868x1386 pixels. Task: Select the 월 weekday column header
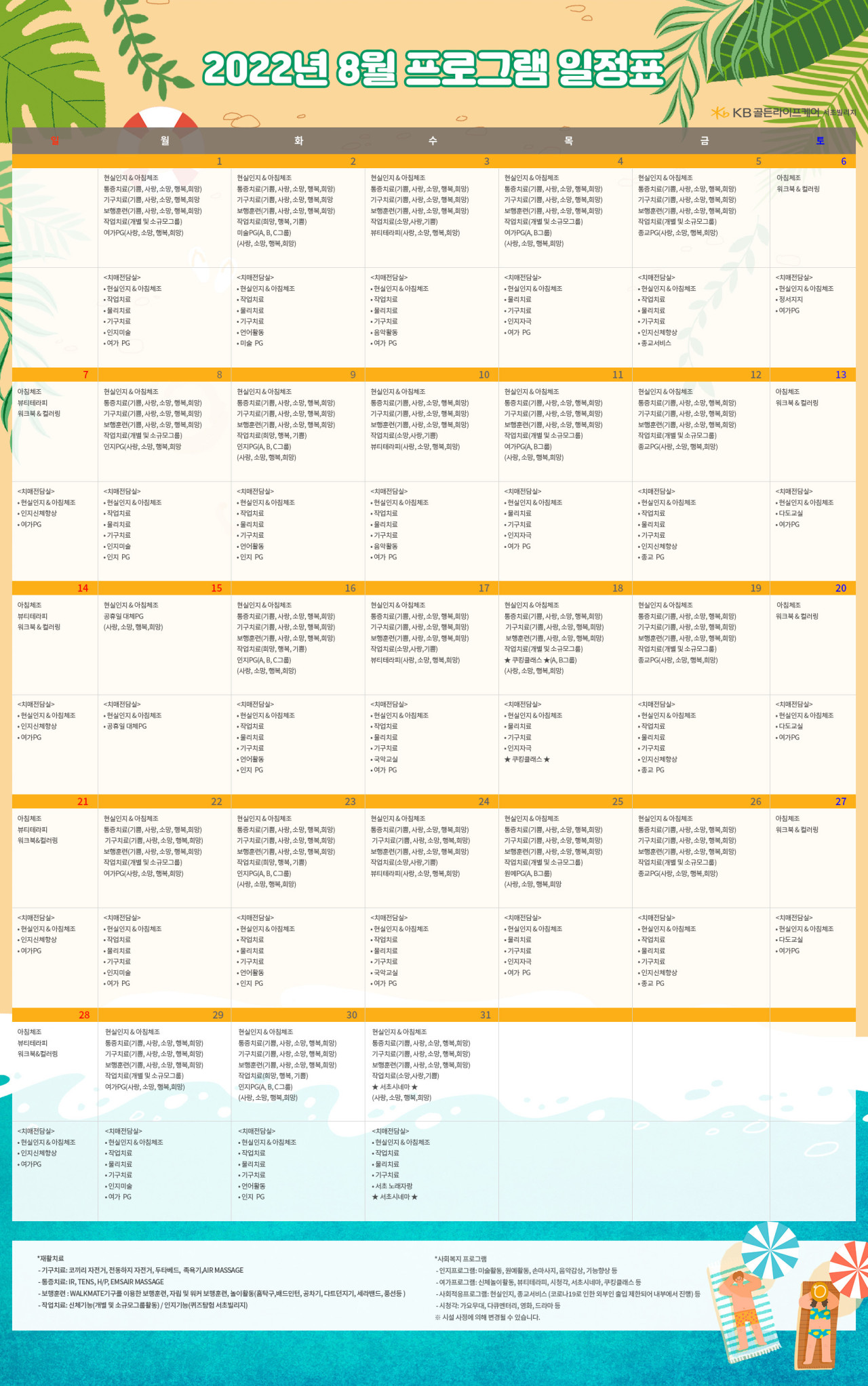[x=165, y=140]
